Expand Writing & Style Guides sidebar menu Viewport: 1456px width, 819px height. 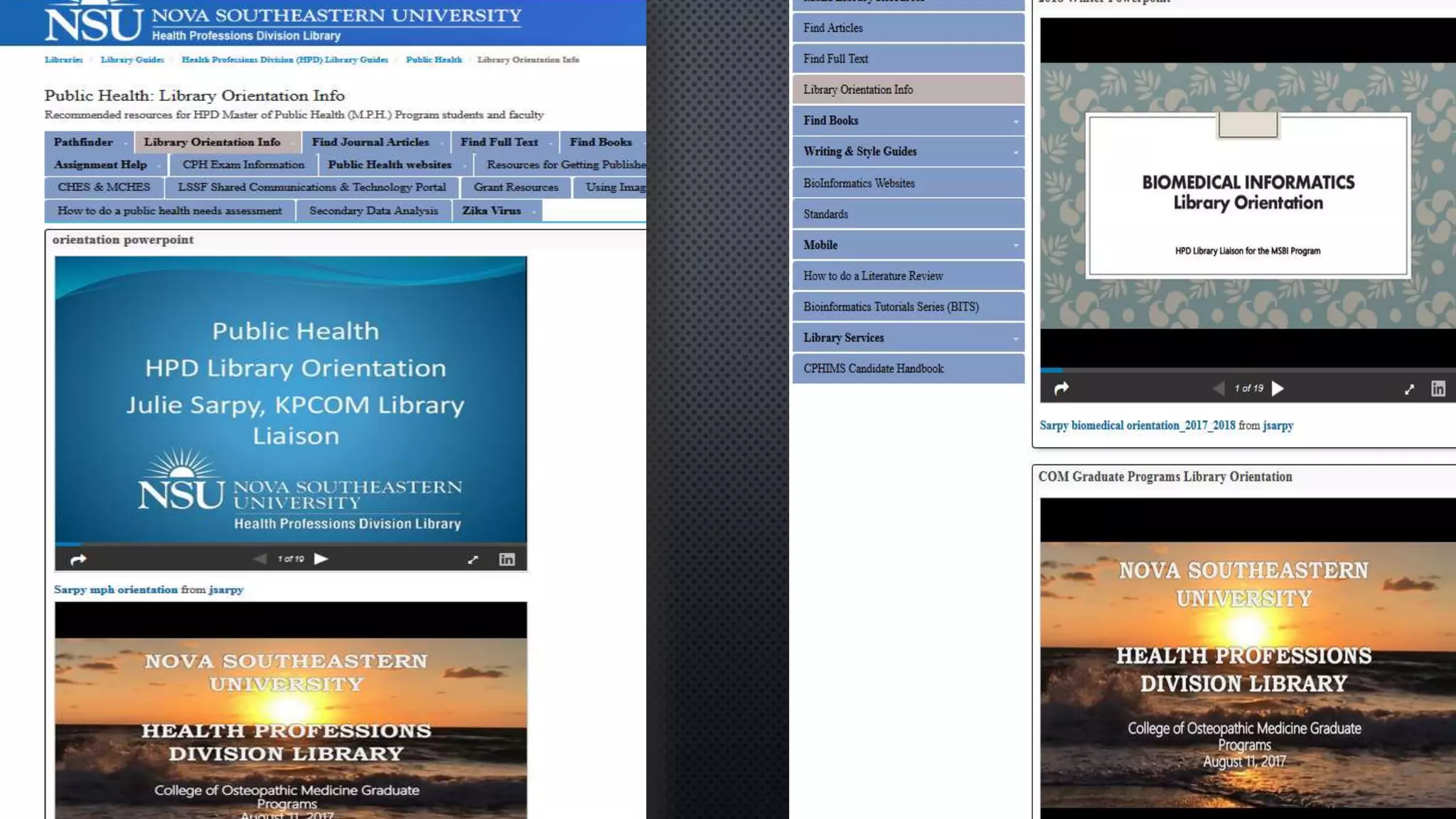[x=1015, y=152]
